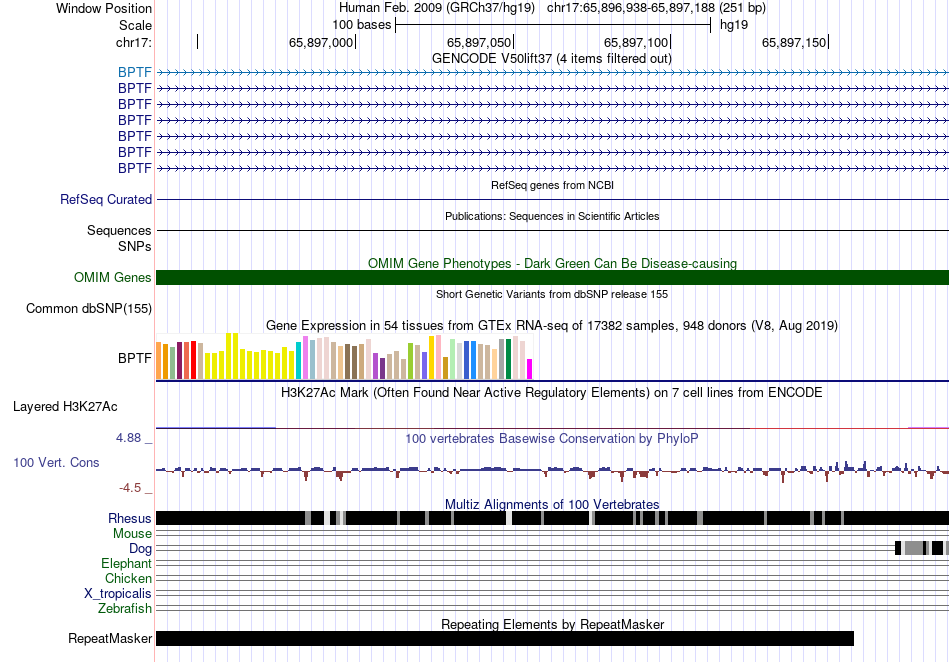Click the 100 bases scale text
The height and width of the screenshot is (662, 950).
(362, 25)
